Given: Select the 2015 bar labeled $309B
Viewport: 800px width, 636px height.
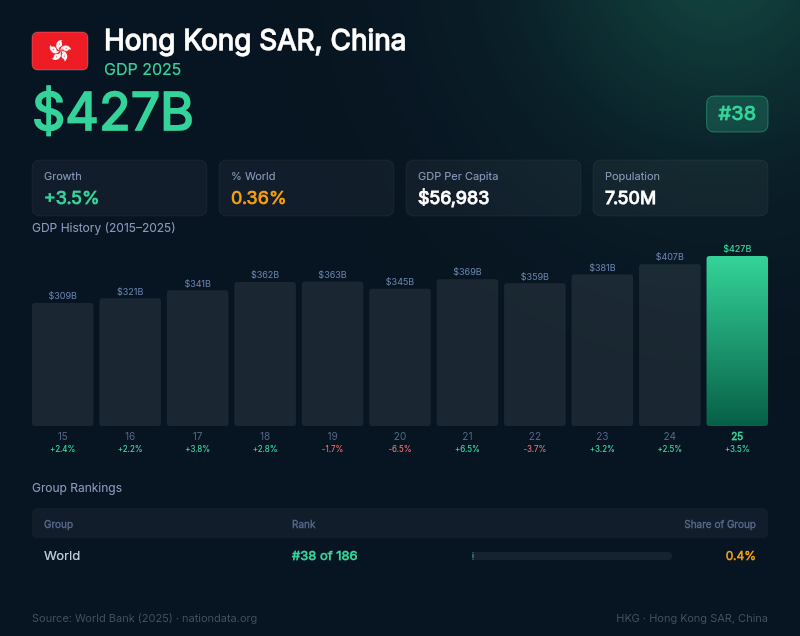Looking at the screenshot, I should pos(63,364).
